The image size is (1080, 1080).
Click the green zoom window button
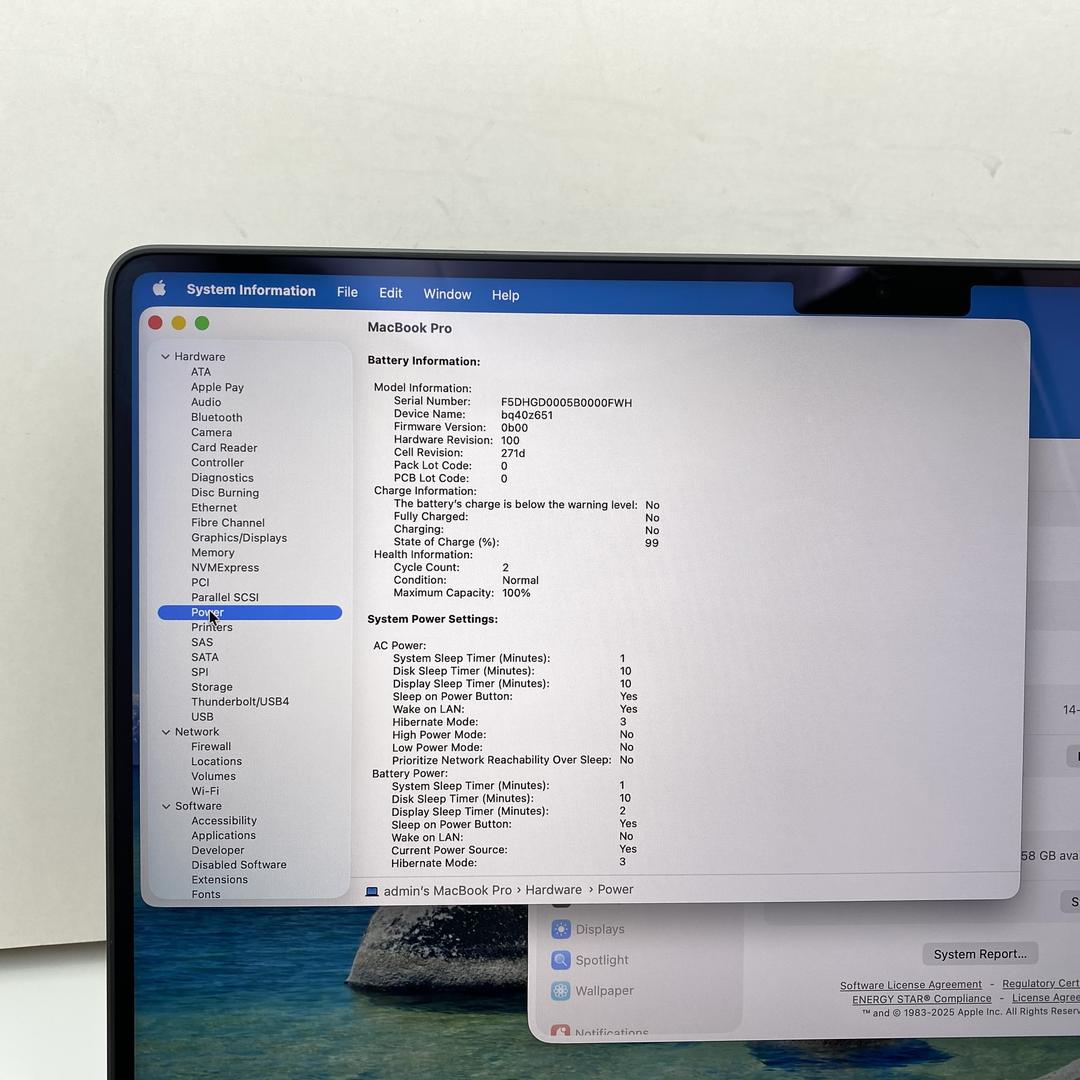click(x=202, y=323)
